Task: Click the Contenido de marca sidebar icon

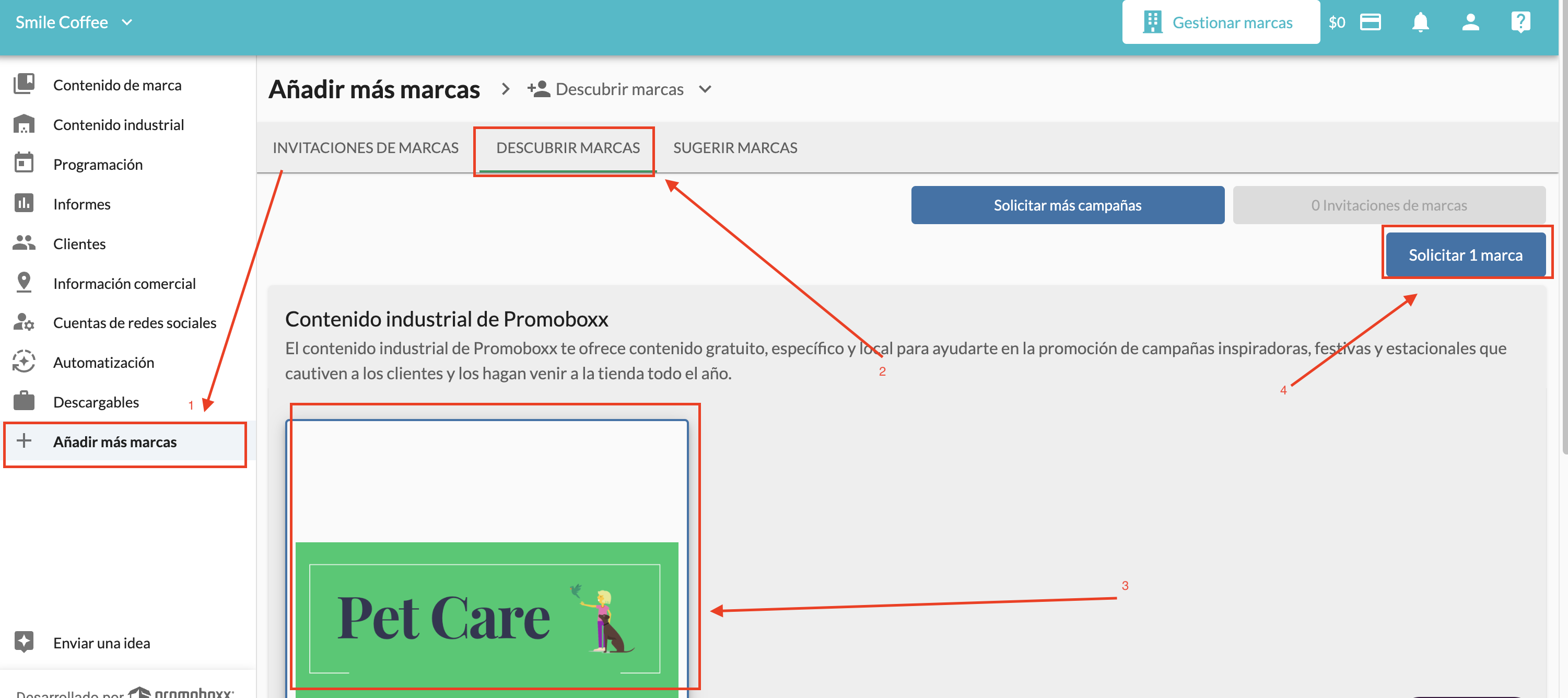Action: coord(24,84)
